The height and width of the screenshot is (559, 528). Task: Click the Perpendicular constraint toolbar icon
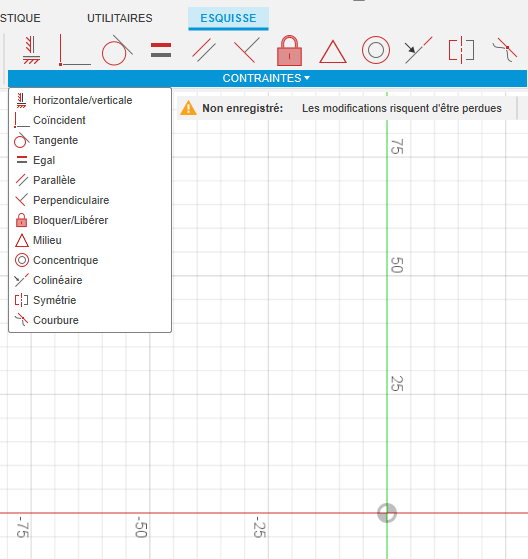pos(247,50)
